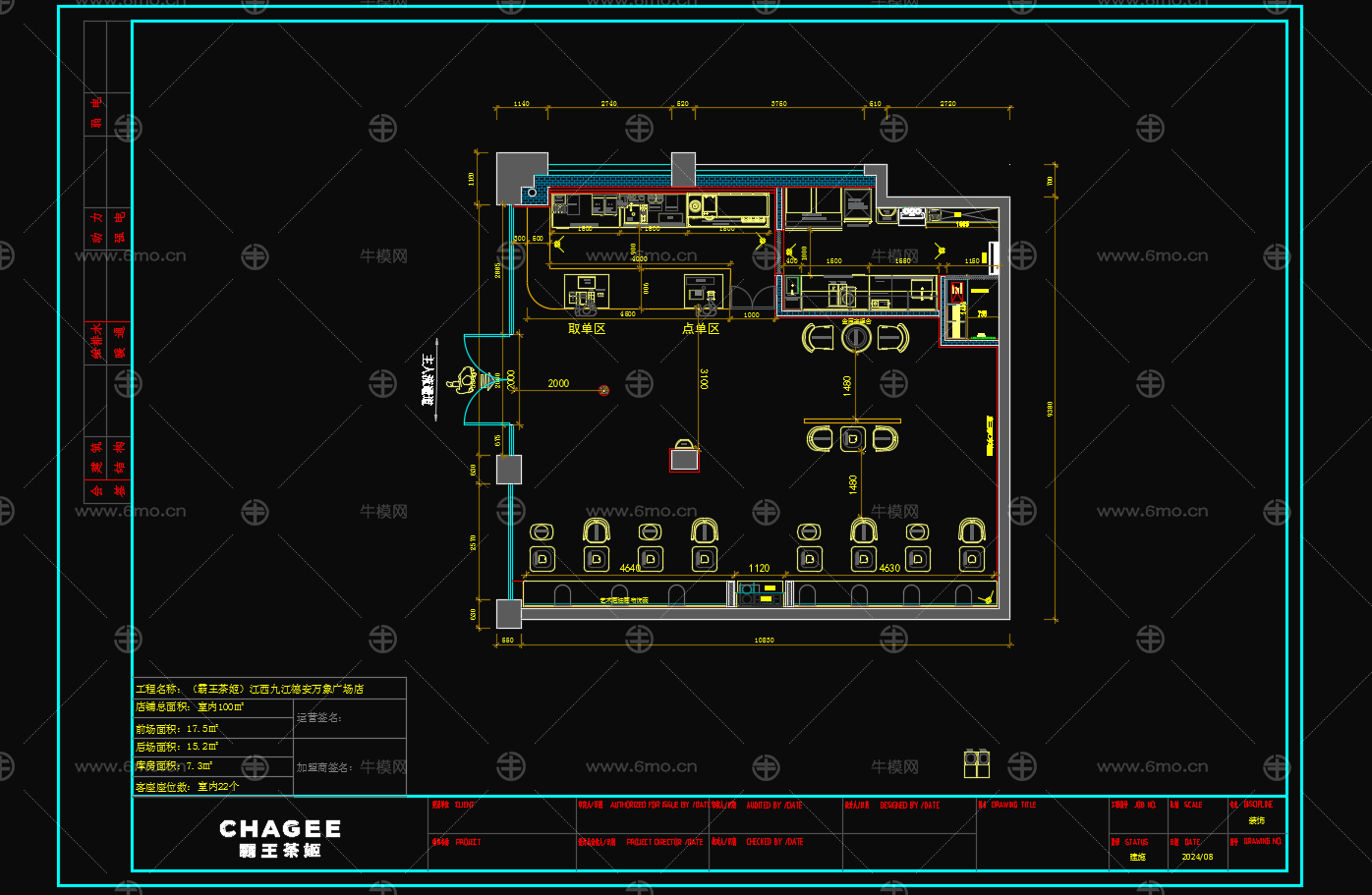Select the round side table between armchairs
Screen dimensions: 1372x895
[x=856, y=337]
